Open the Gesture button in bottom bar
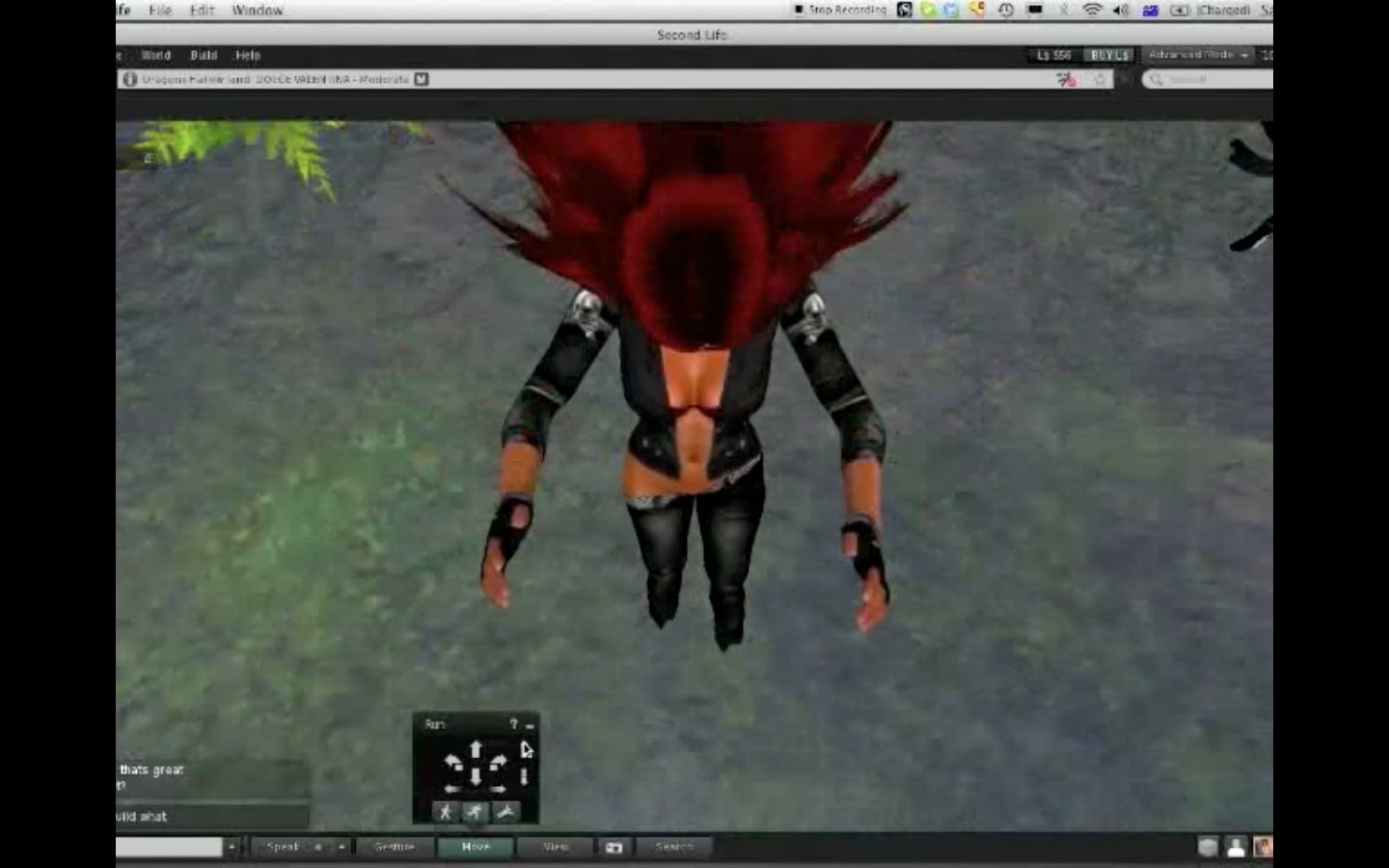This screenshot has width=1389, height=868. [394, 847]
